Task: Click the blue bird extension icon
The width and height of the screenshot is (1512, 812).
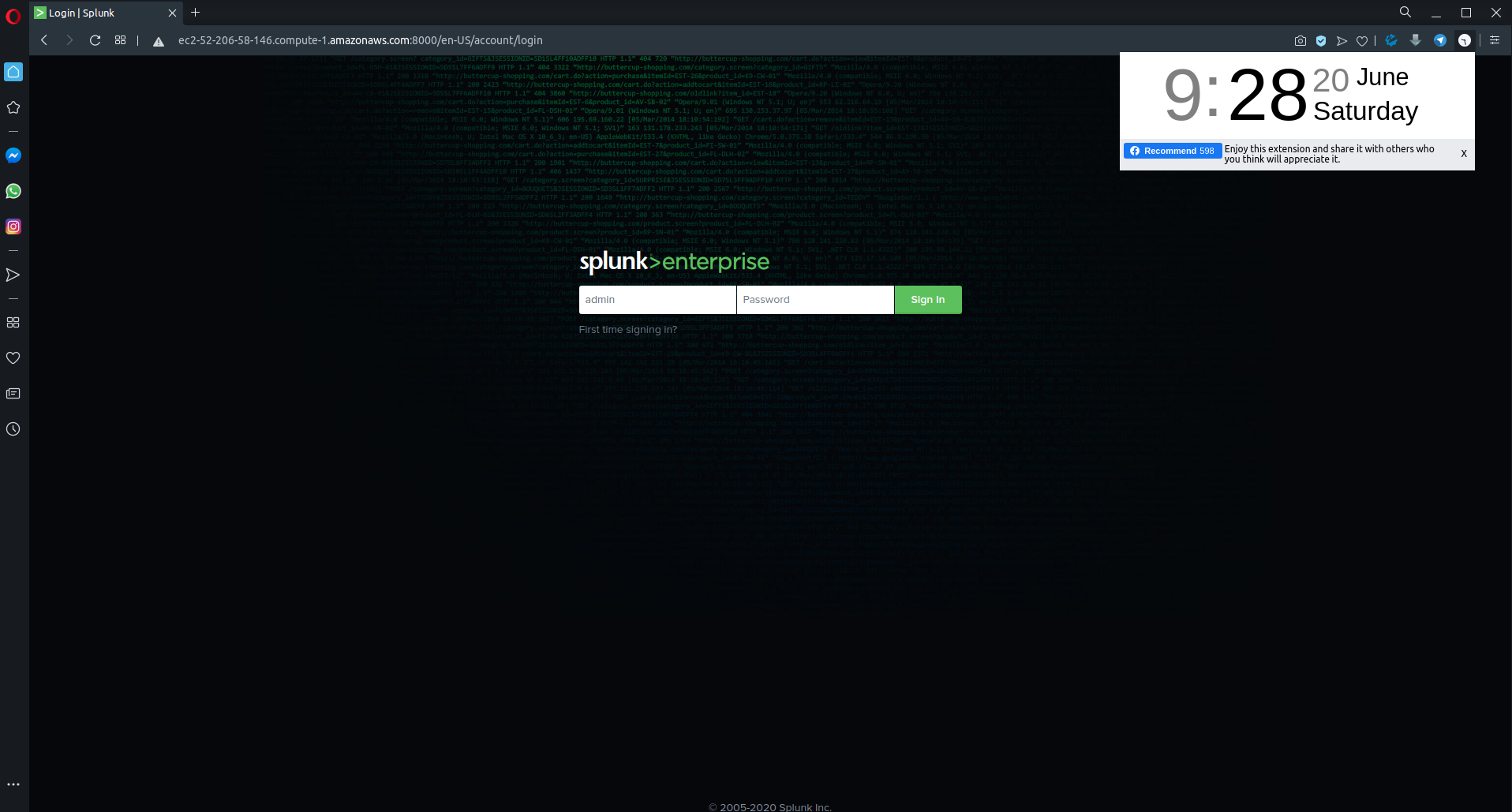Action: [1391, 40]
